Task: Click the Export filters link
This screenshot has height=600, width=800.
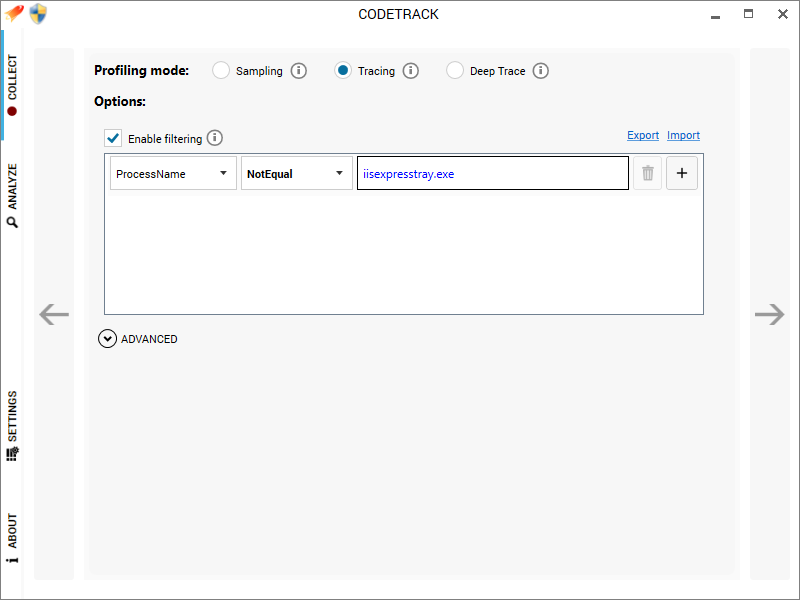Action: pos(643,135)
